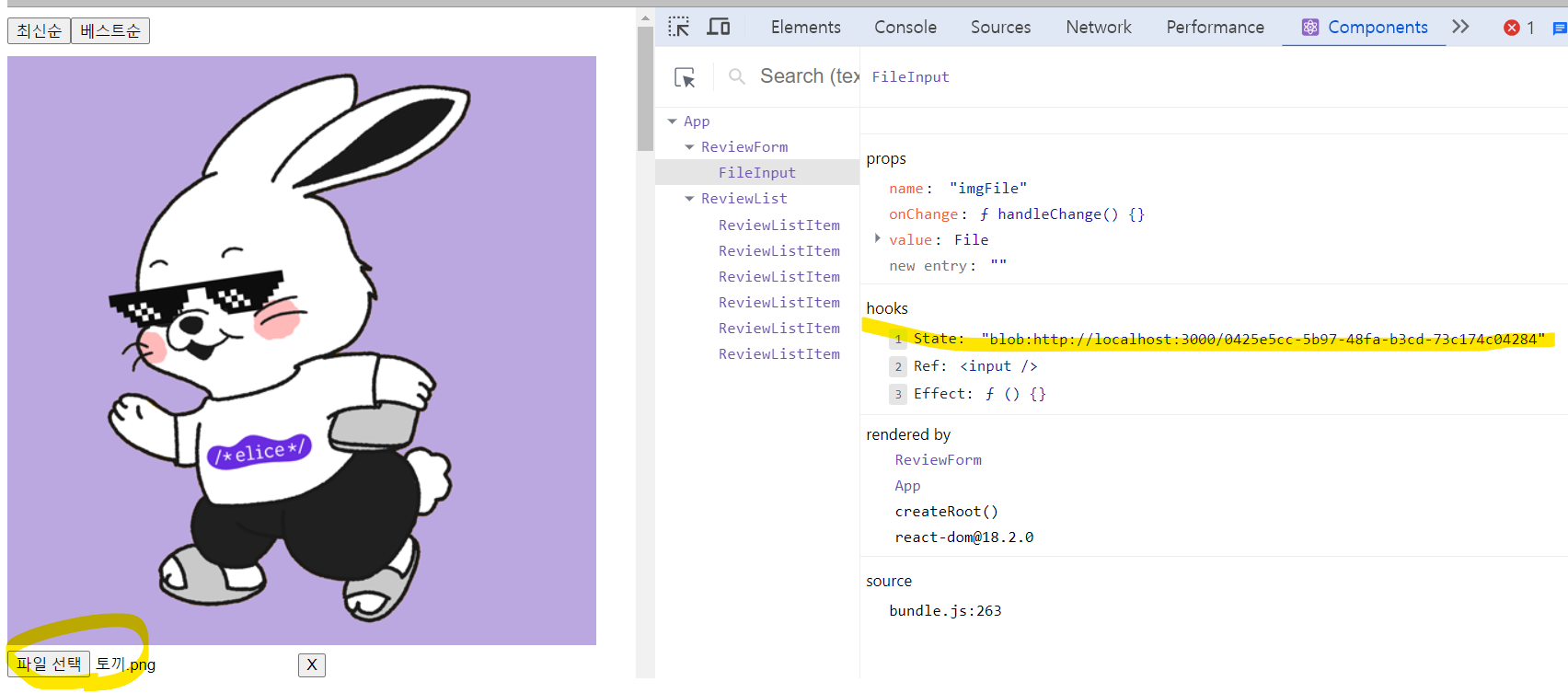Click the rabbit preview image
Screen dimensions: 1568x693
pyautogui.click(x=302, y=351)
